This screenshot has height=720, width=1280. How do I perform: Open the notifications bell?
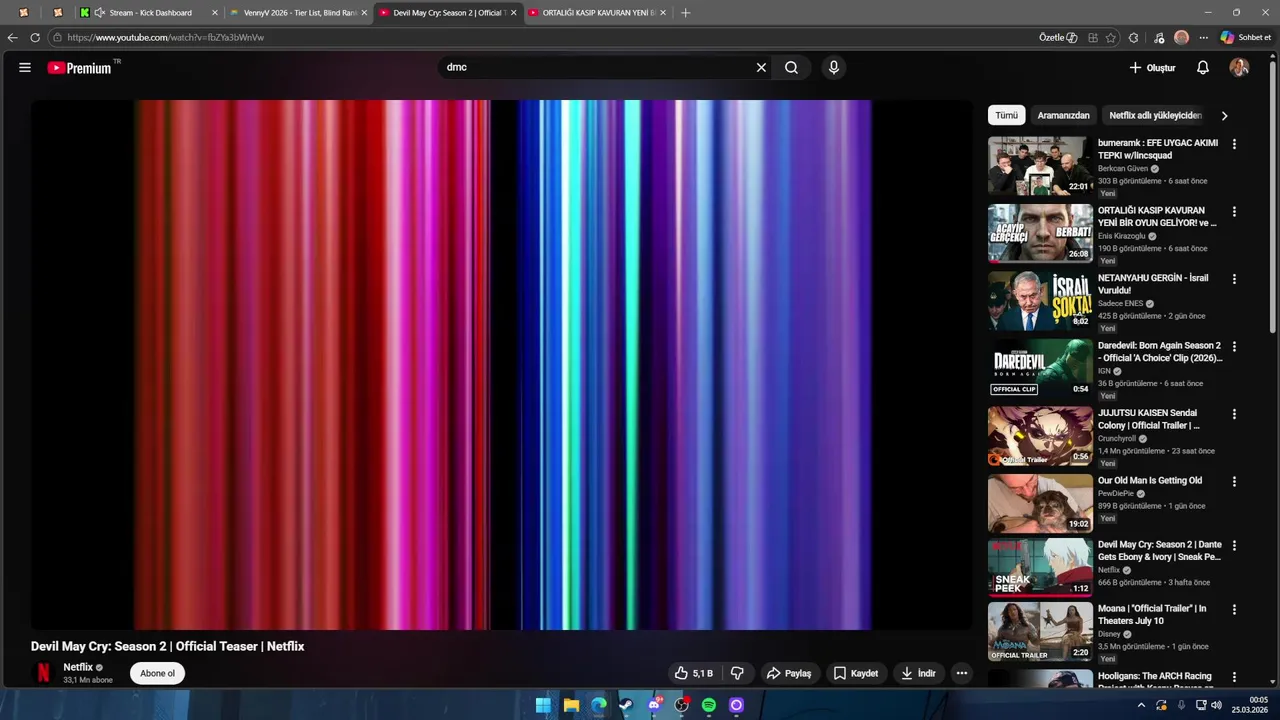(1203, 68)
